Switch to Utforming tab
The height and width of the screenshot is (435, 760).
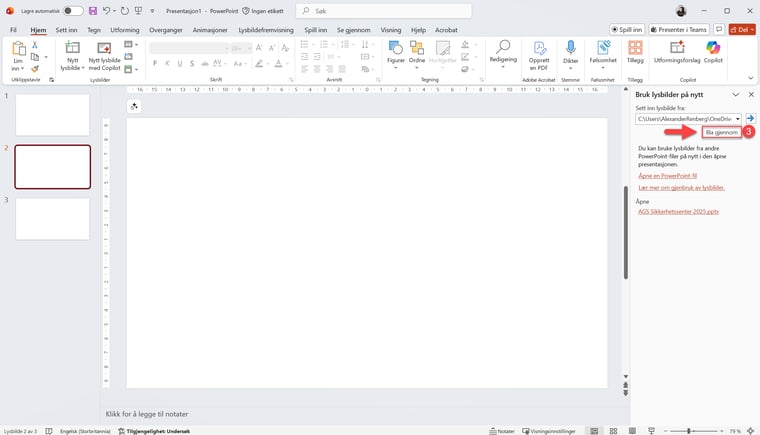tap(125, 30)
